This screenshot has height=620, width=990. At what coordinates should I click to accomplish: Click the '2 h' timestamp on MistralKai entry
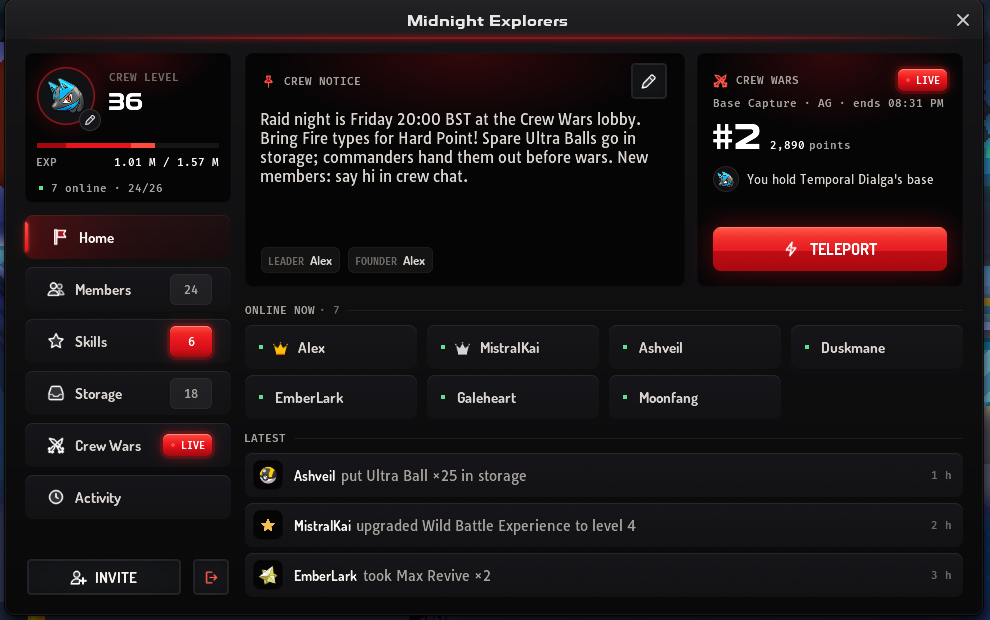coord(941,525)
